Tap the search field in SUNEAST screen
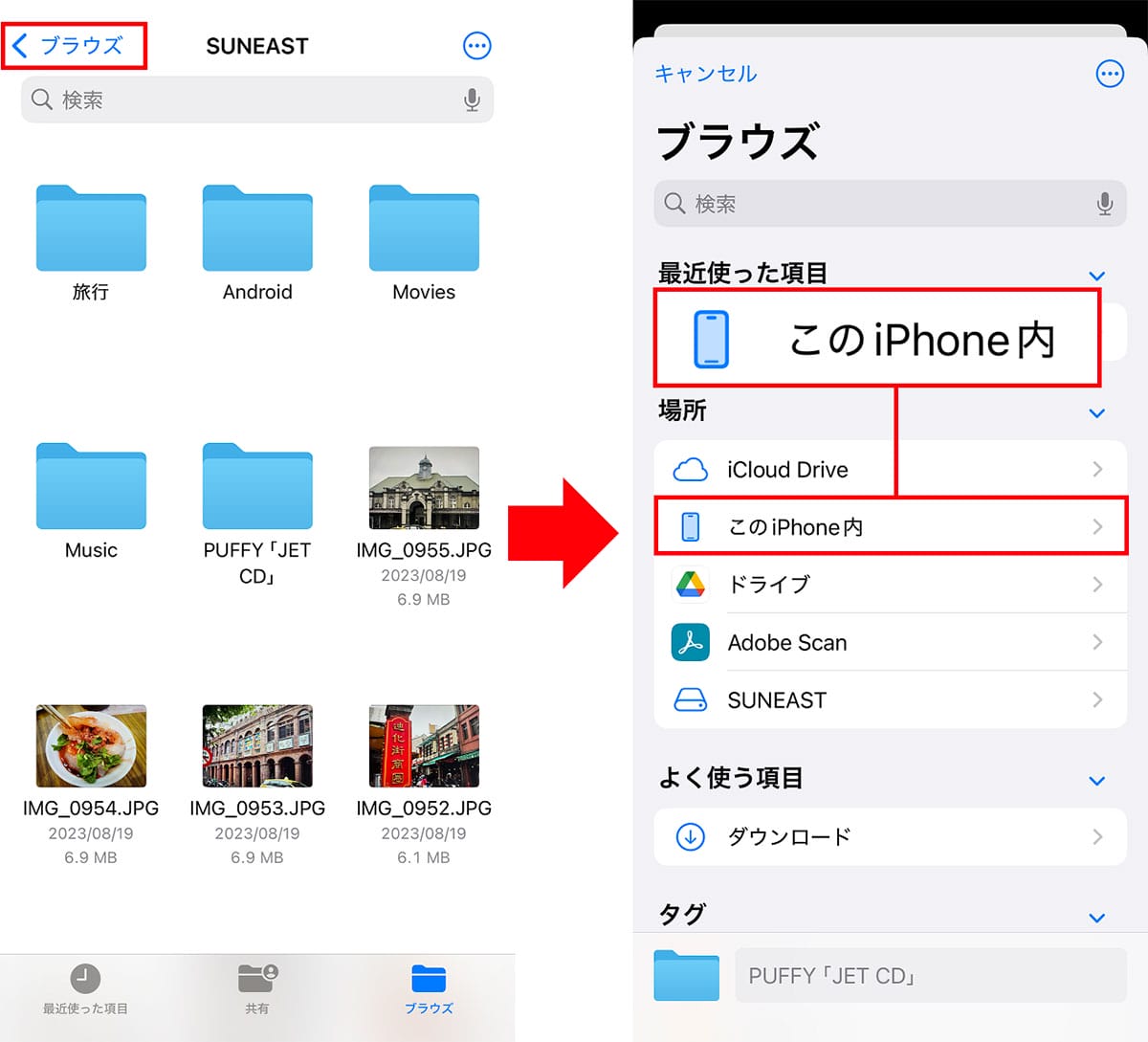This screenshot has height=1042, width=1148. click(257, 100)
